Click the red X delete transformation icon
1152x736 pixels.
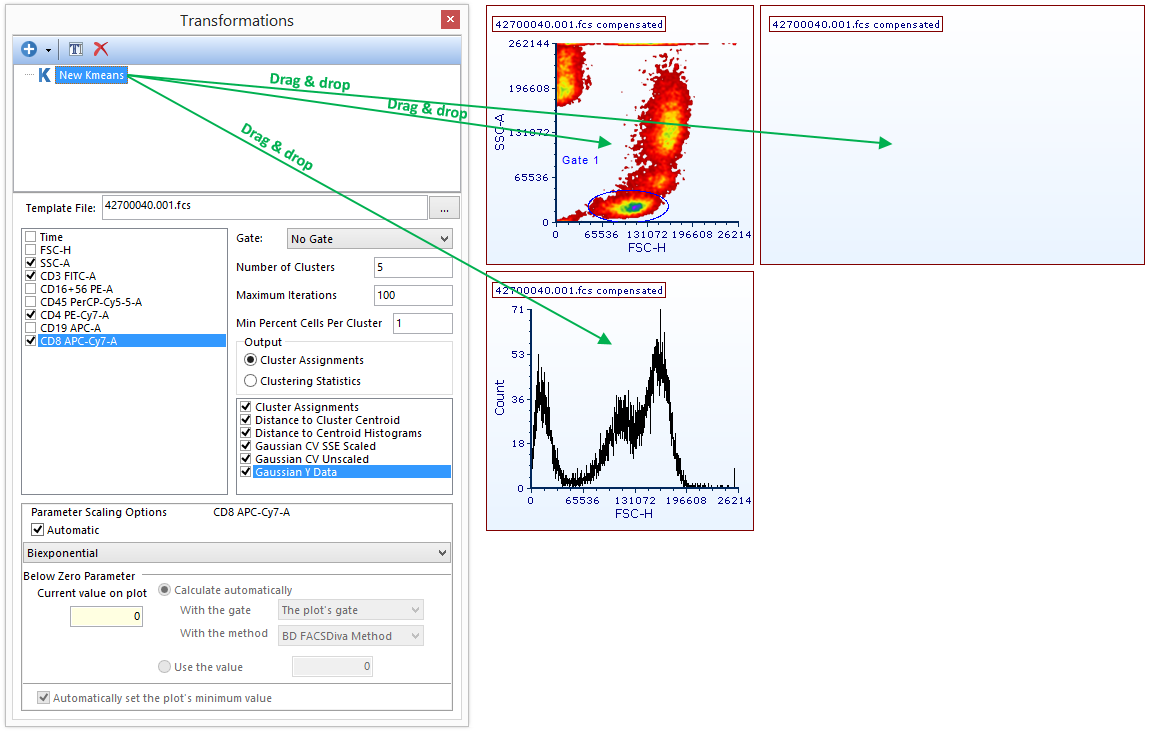(x=100, y=49)
